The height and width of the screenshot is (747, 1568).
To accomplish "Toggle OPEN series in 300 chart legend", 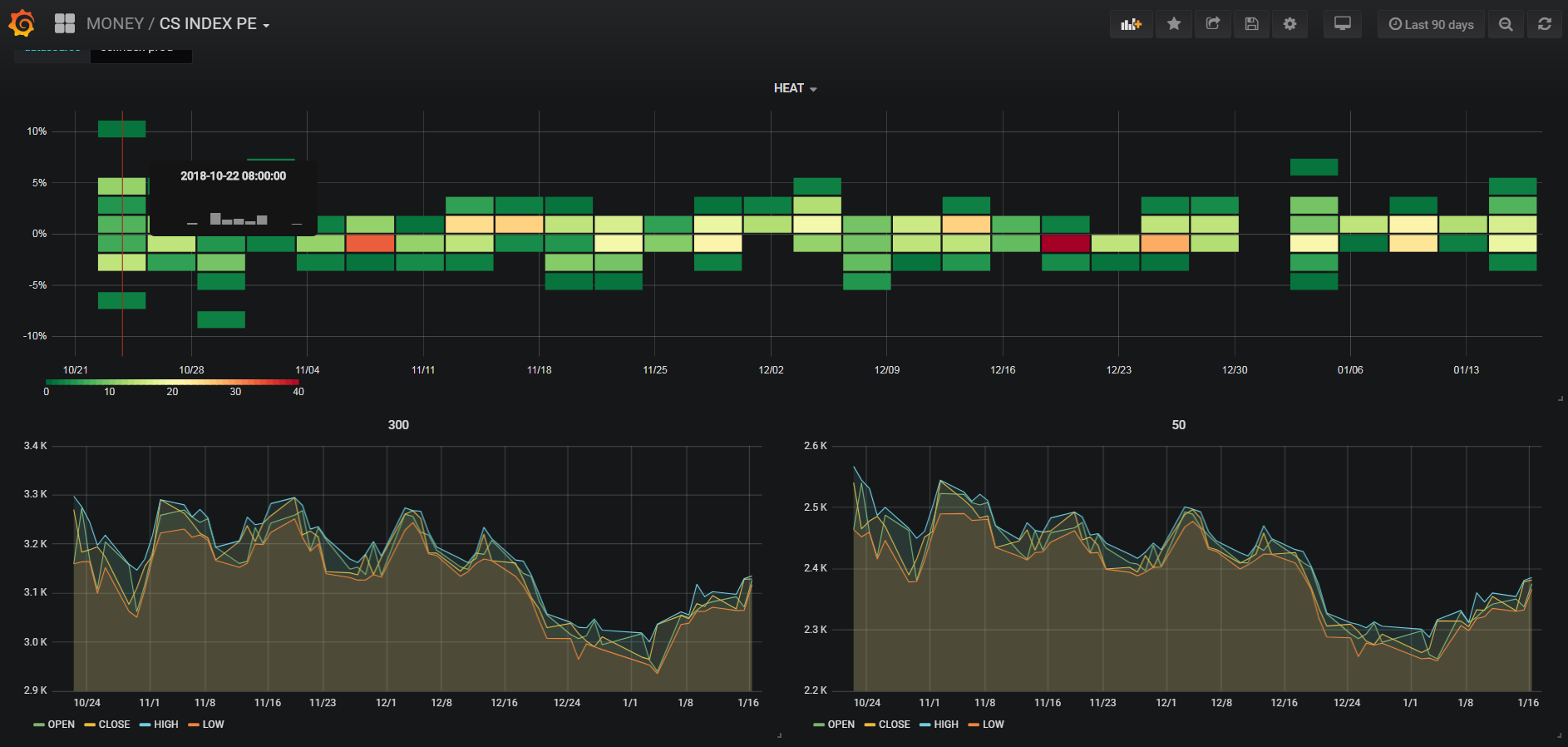I will coord(55,725).
